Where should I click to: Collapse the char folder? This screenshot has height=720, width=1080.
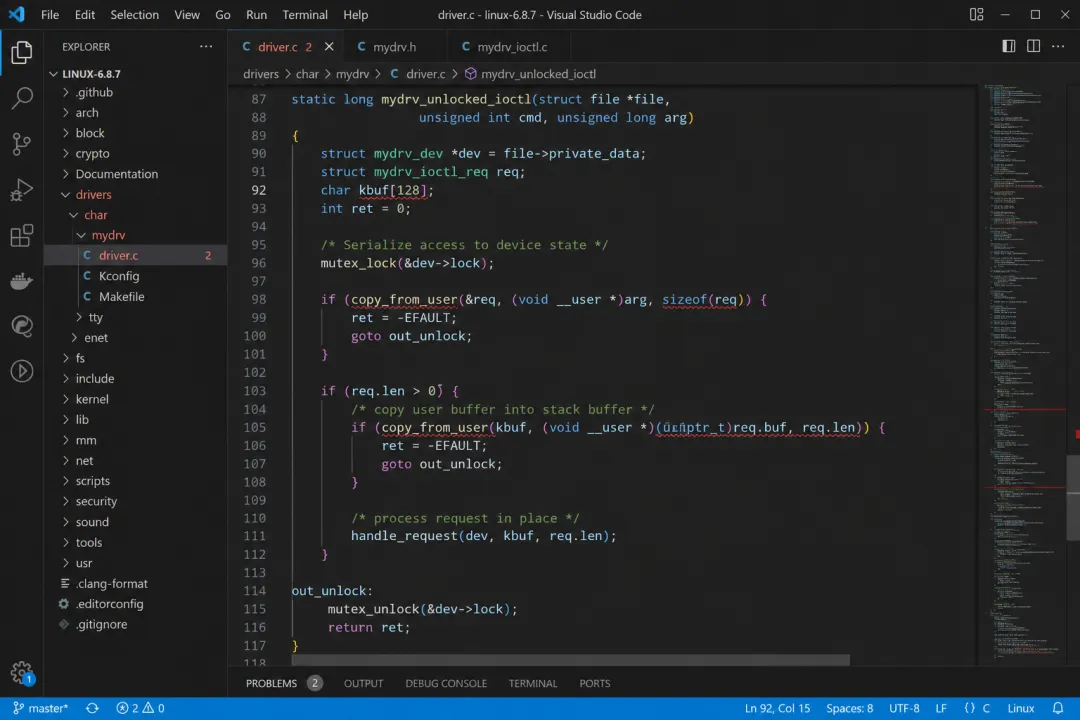click(x=136, y=215)
